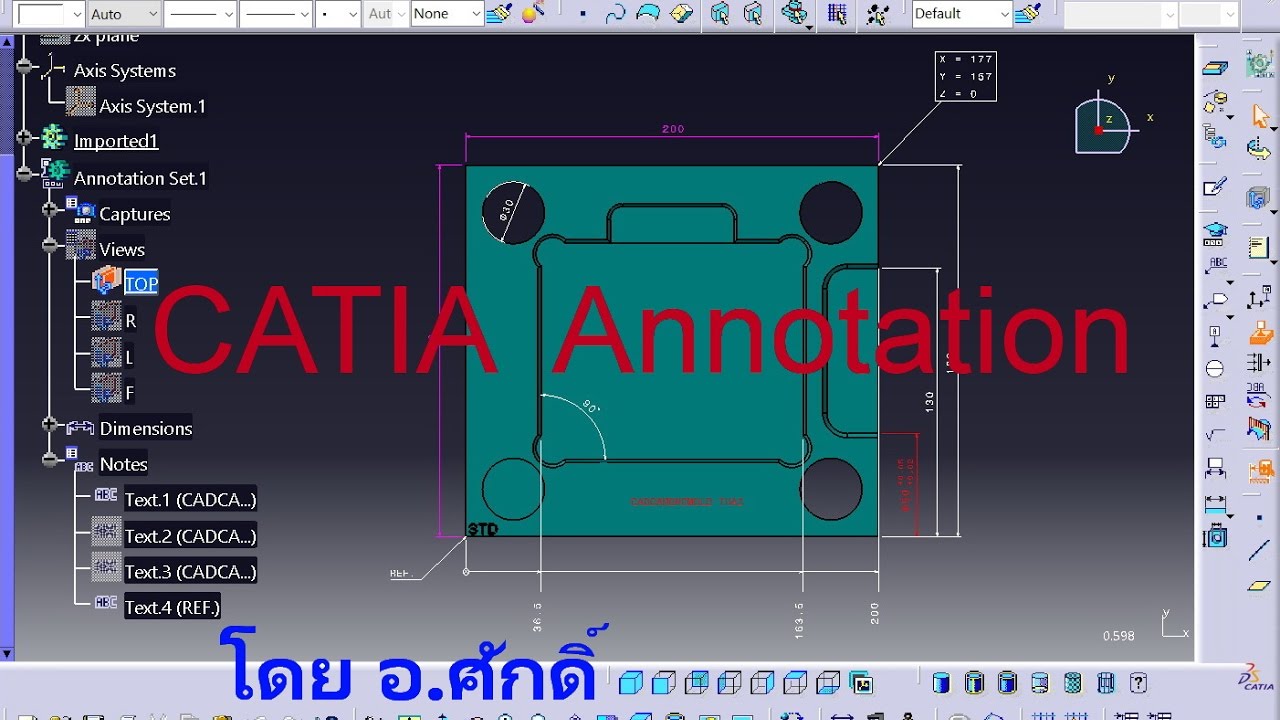Select Imported1 in the specification tree
The image size is (1280, 720).
click(116, 141)
